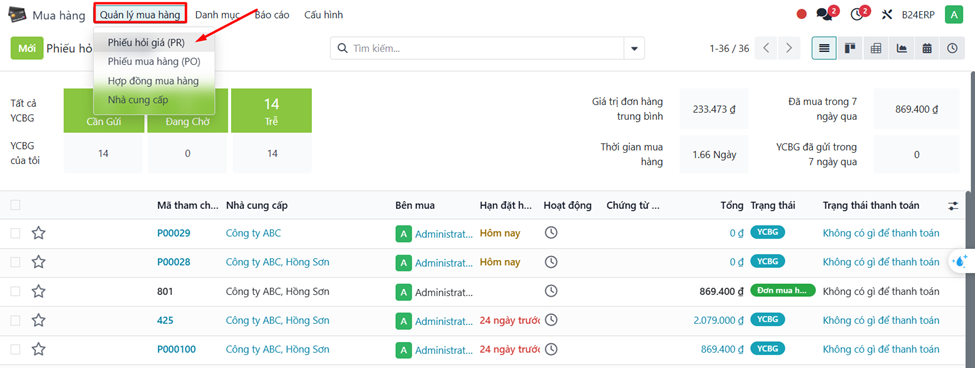Open activity clock for P000100 row
The height and width of the screenshot is (368, 975).
tap(550, 349)
